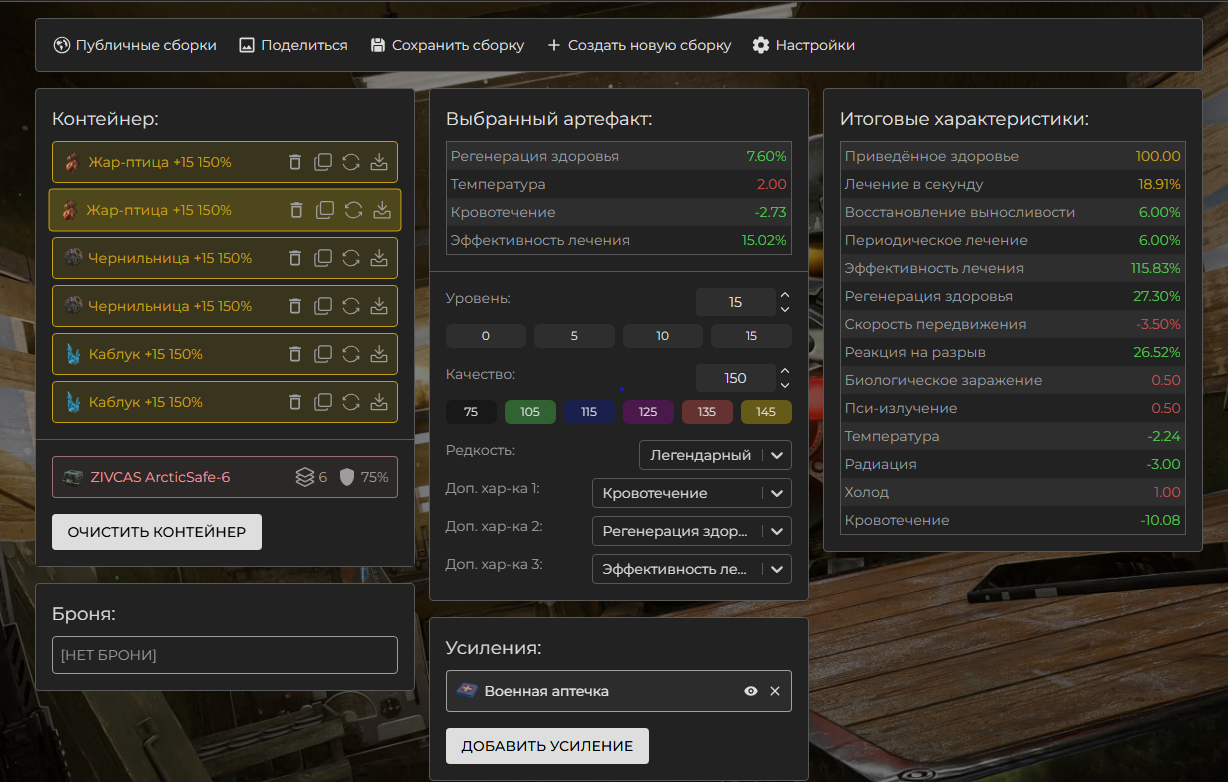This screenshot has height=782, width=1228.
Task: Pick the red 135 quality swatch
Action: tap(707, 412)
